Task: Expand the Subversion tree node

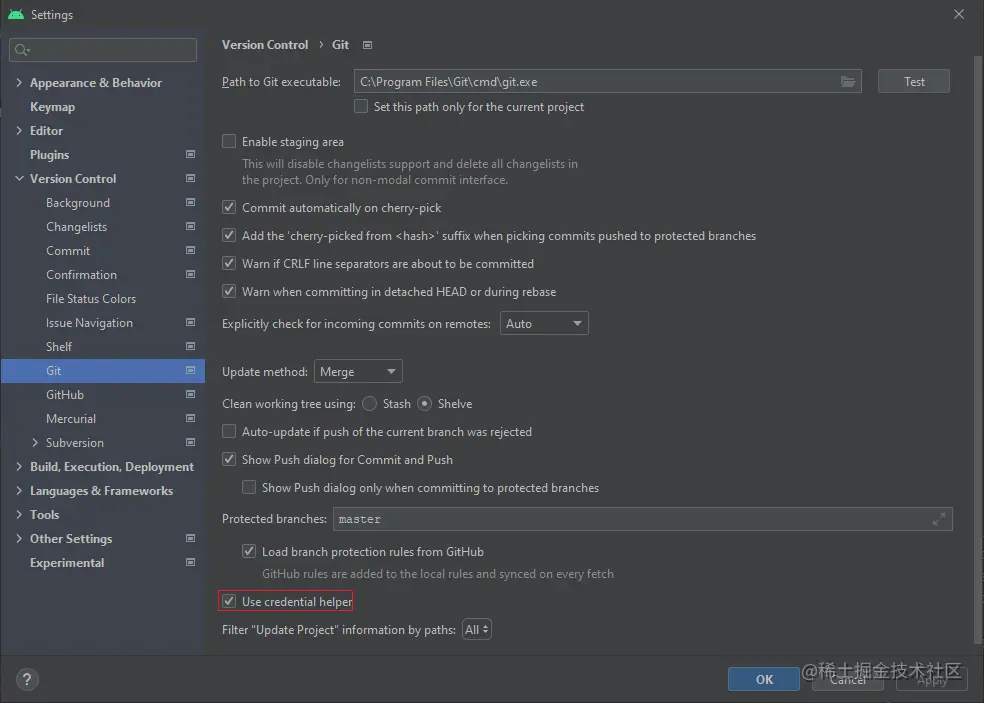Action: (35, 443)
